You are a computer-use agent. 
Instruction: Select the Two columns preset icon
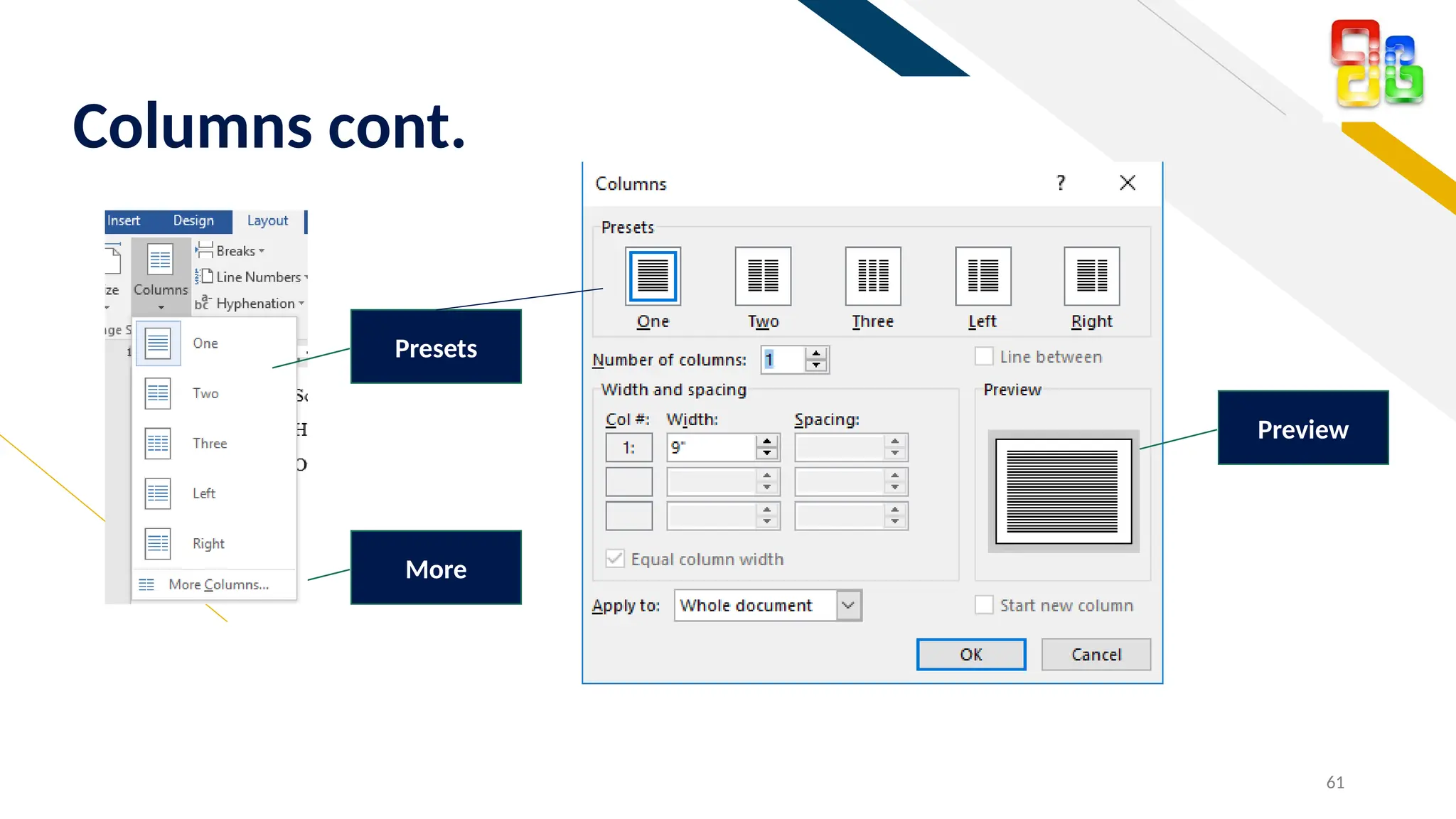(763, 276)
